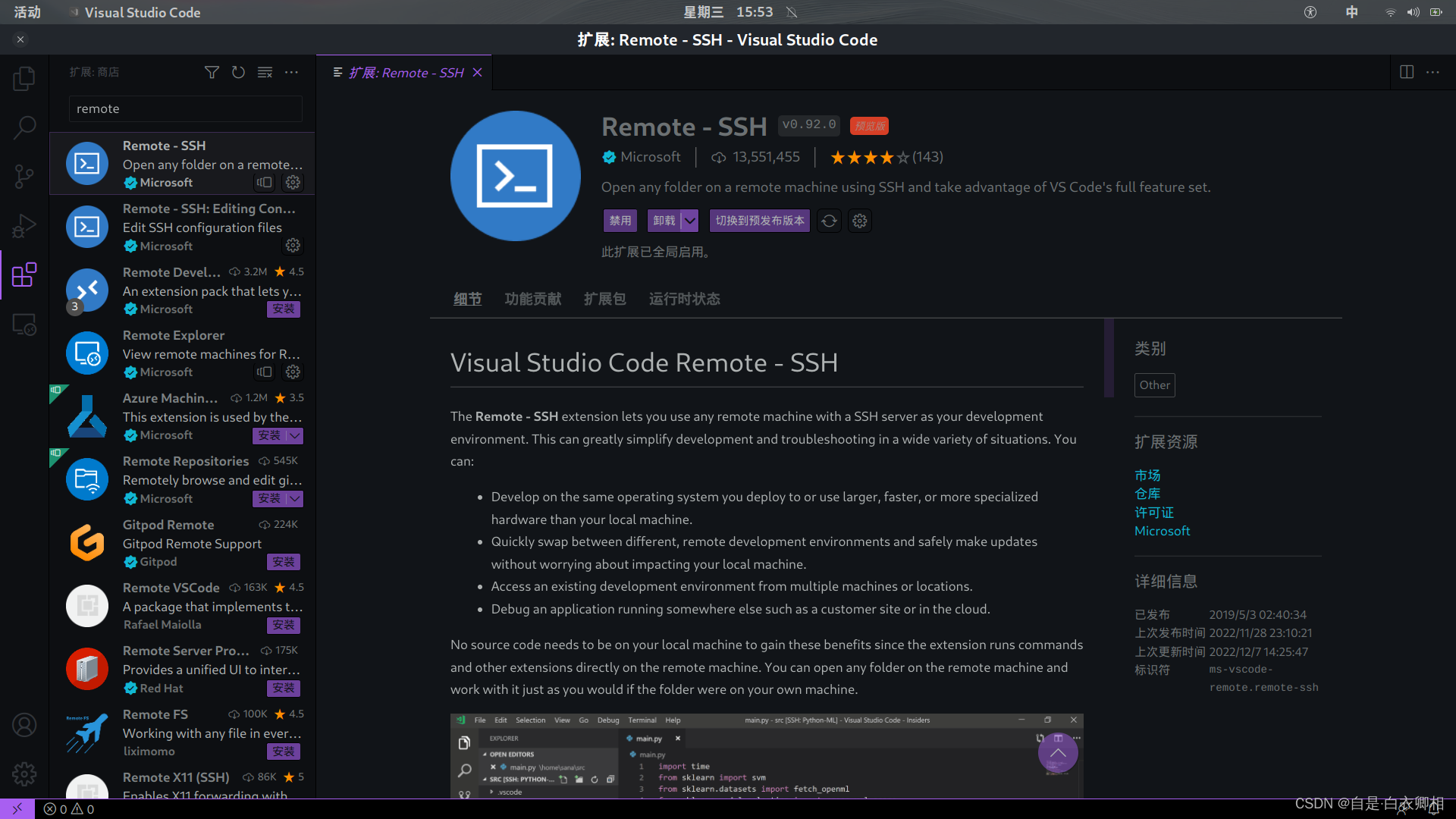
Task: Expand install dropdown for Remote Repositories
Action: [x=295, y=498]
